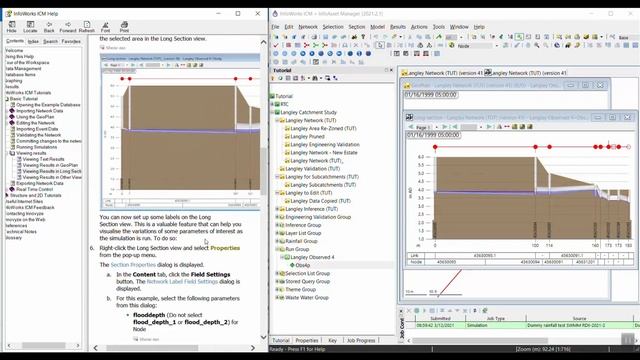Open the Window menu
Viewport: 640px width, 360px height.
pyautogui.click(x=459, y=27)
